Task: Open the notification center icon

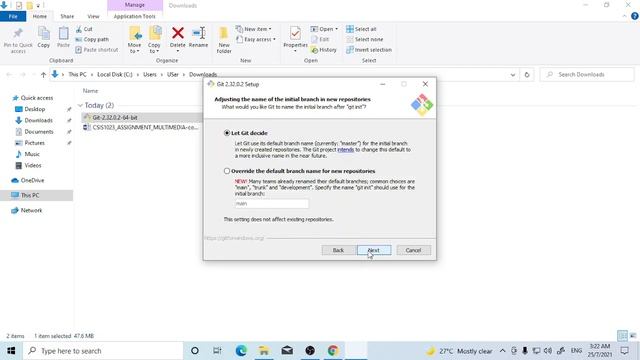Action: click(624, 351)
